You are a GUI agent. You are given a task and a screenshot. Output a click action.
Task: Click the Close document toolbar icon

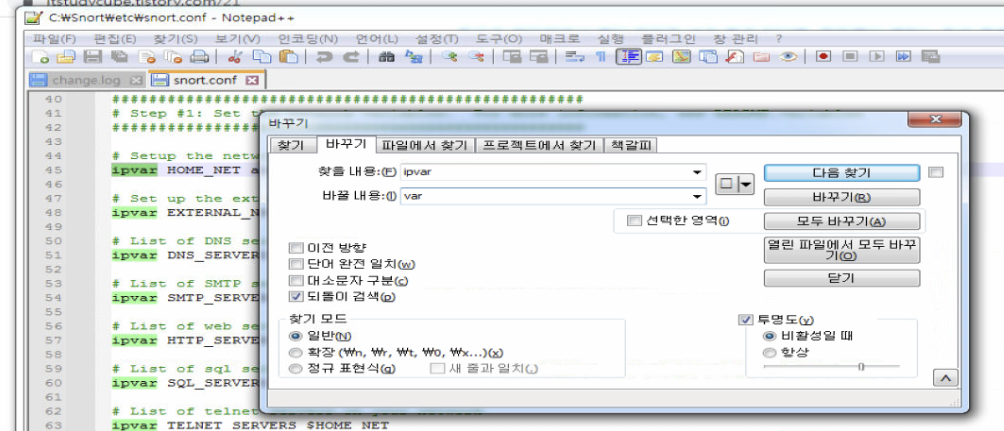click(x=146, y=57)
